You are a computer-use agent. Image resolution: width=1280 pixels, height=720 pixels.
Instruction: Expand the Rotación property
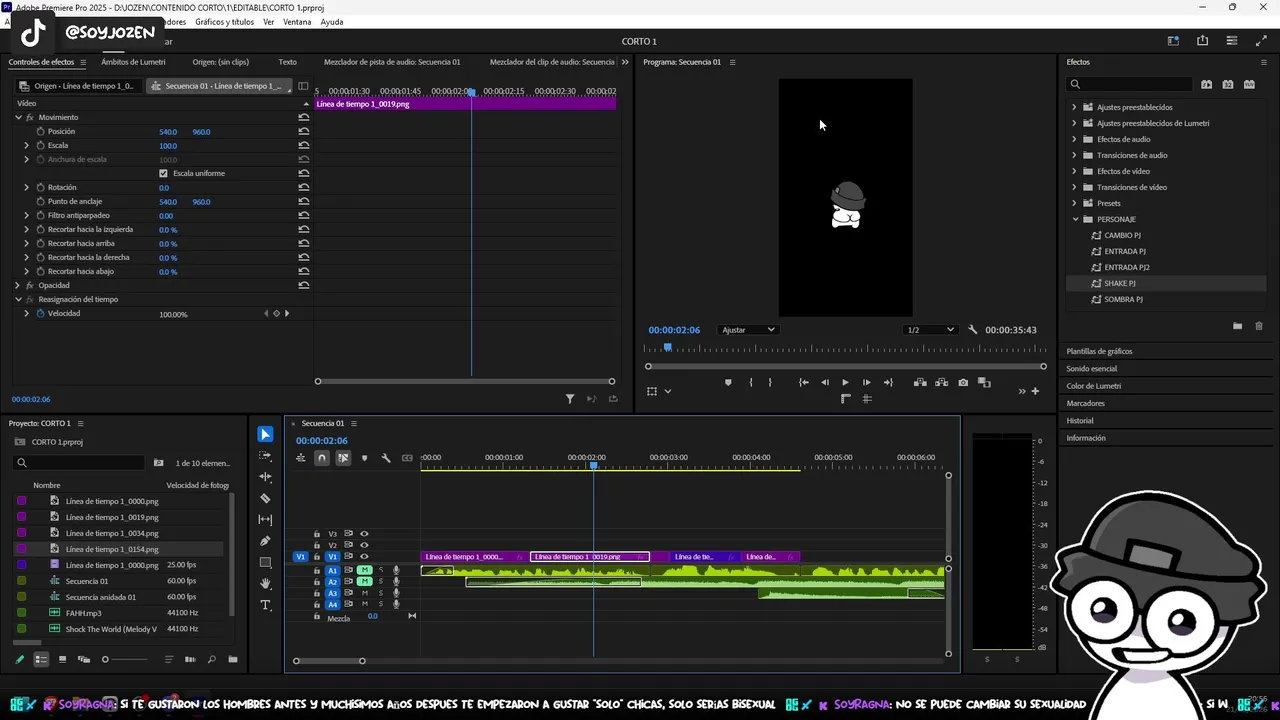point(27,187)
